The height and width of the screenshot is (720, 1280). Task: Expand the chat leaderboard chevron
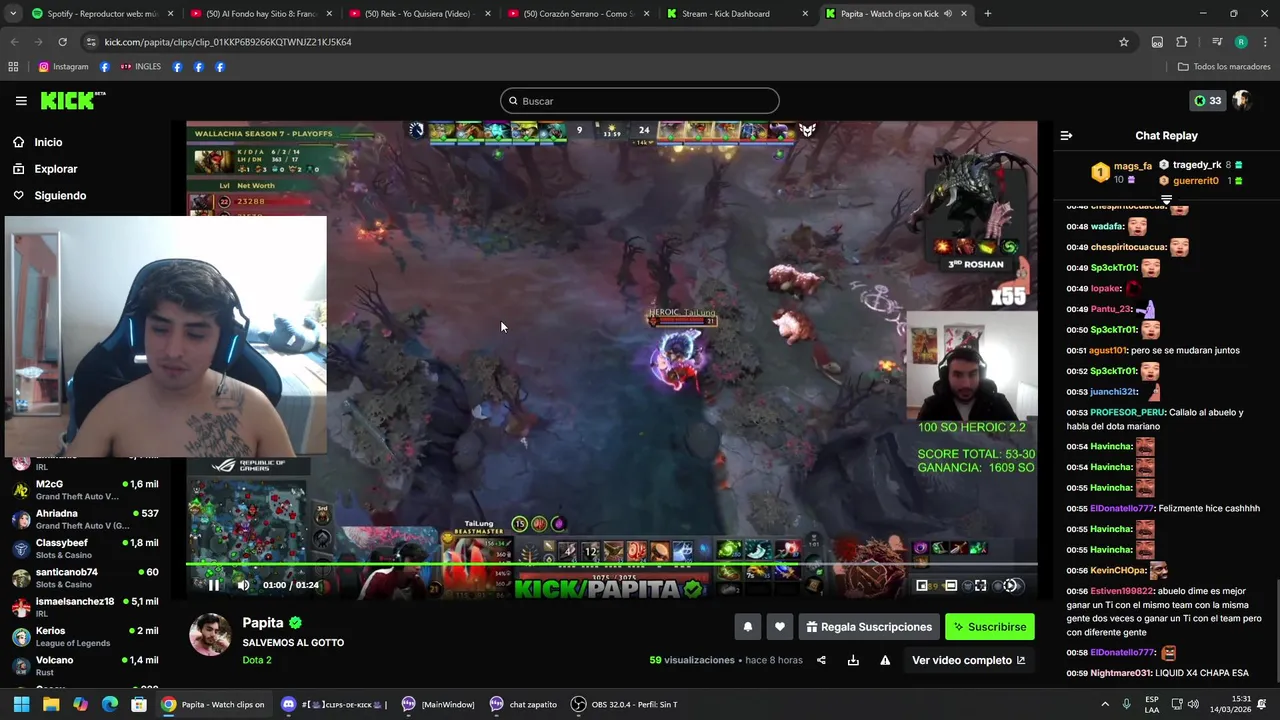coord(1166,200)
